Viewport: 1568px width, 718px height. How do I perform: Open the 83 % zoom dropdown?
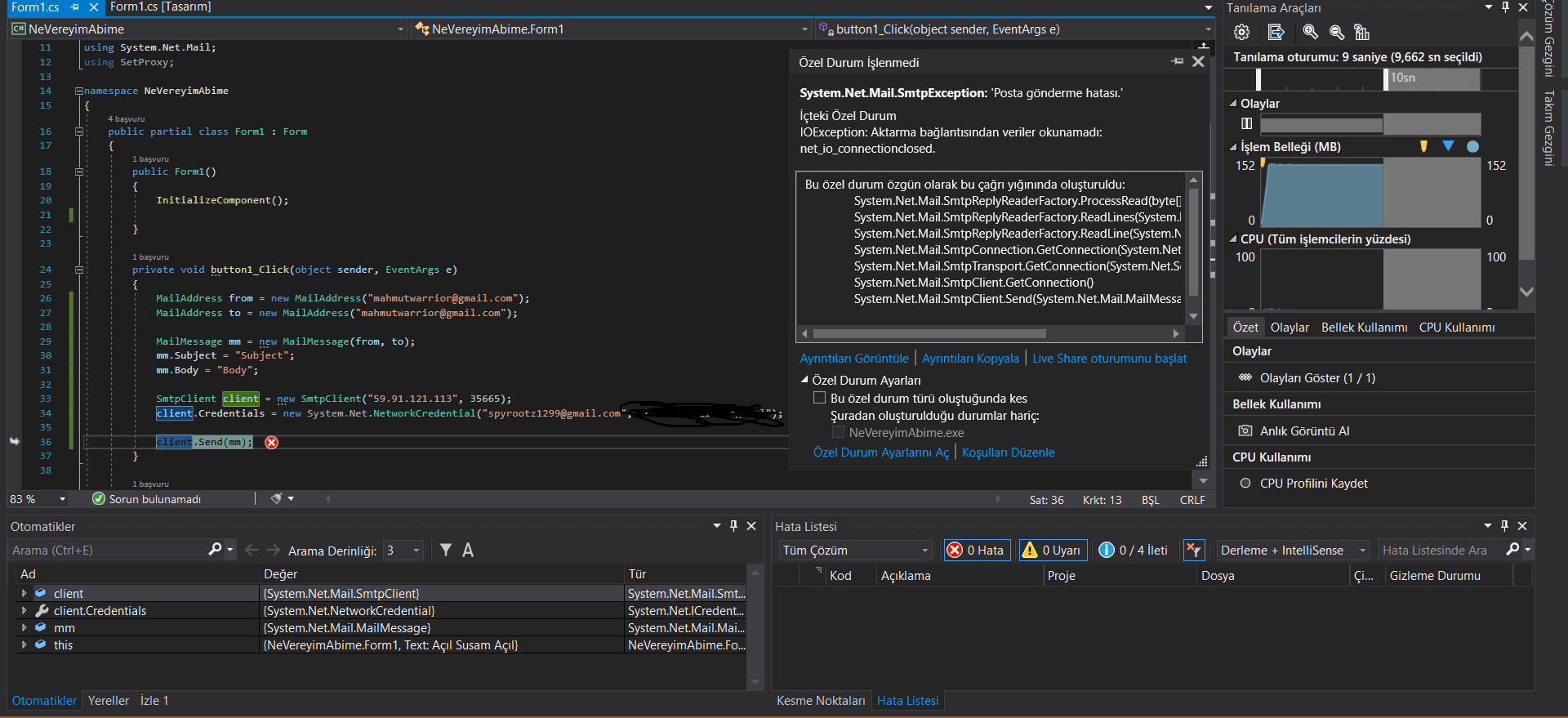coord(62,498)
